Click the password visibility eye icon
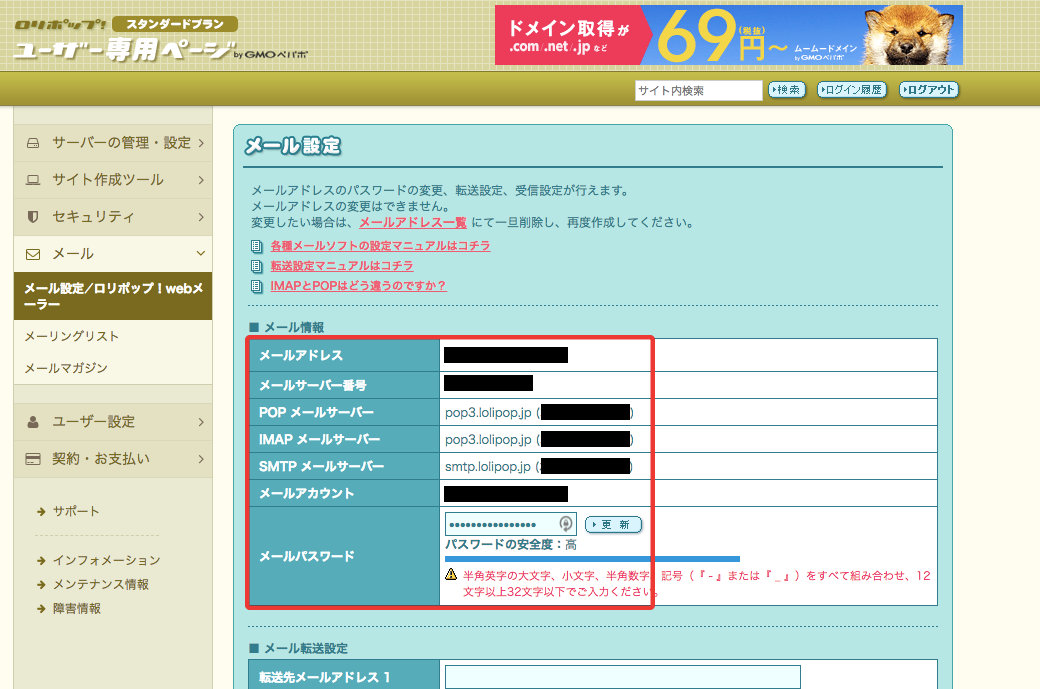The width and height of the screenshot is (1040, 689). click(x=566, y=524)
